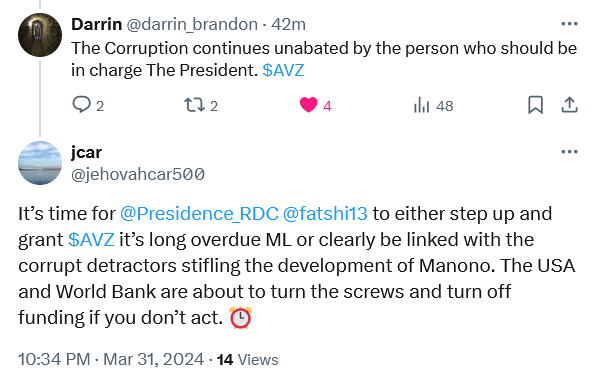Open the $AVZ cashtag in Darrin's tweet
The height and width of the screenshot is (385, 598).
[x=283, y=70]
